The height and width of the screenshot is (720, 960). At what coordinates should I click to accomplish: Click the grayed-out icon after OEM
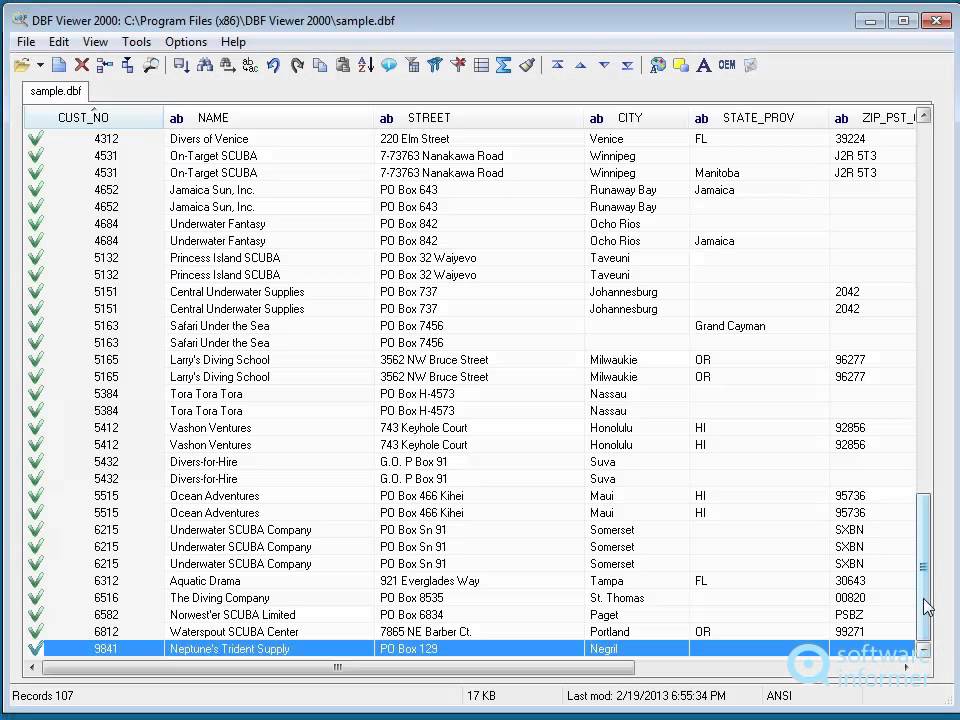[750, 65]
